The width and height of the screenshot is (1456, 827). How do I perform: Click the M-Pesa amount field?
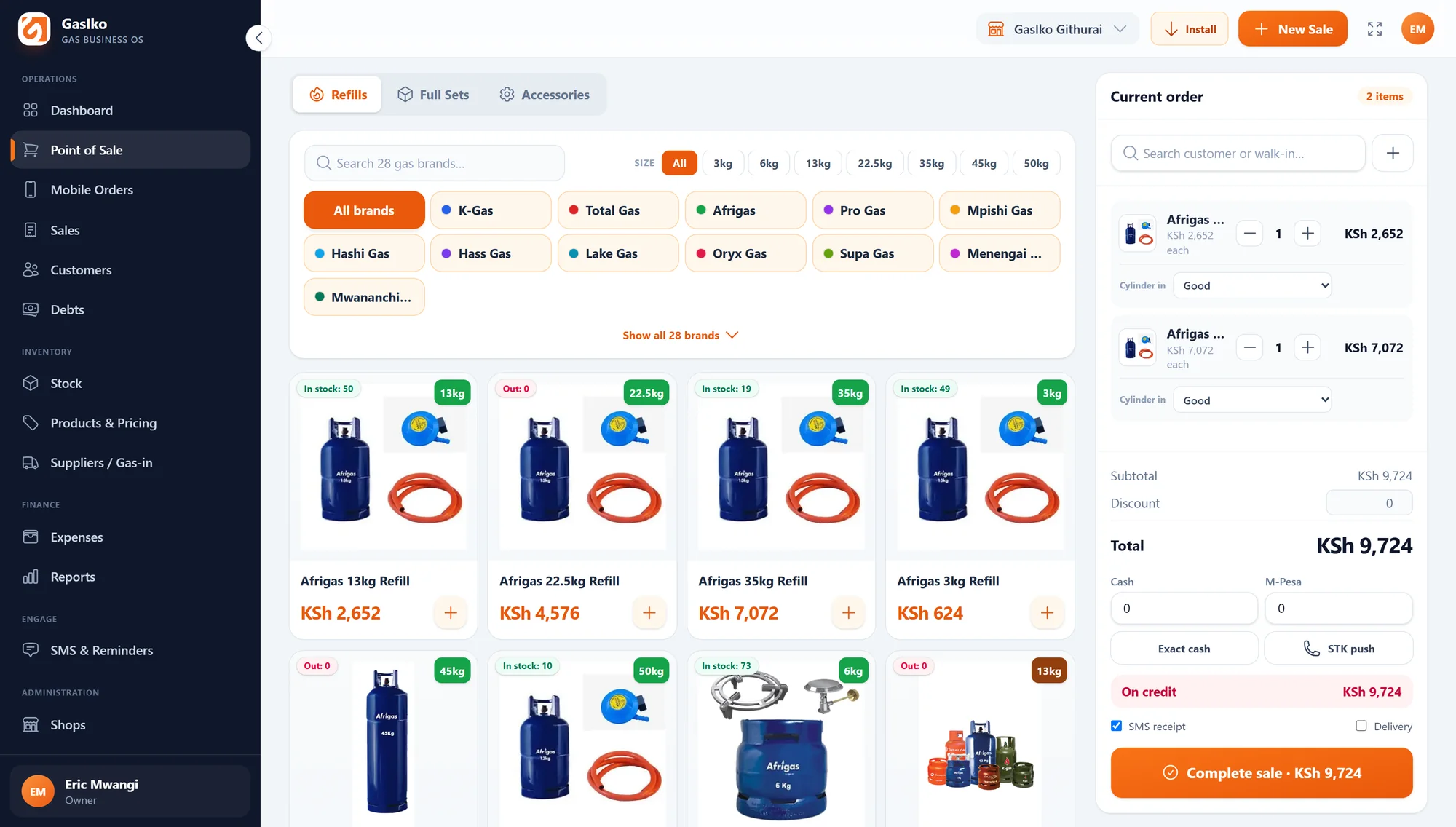point(1339,609)
